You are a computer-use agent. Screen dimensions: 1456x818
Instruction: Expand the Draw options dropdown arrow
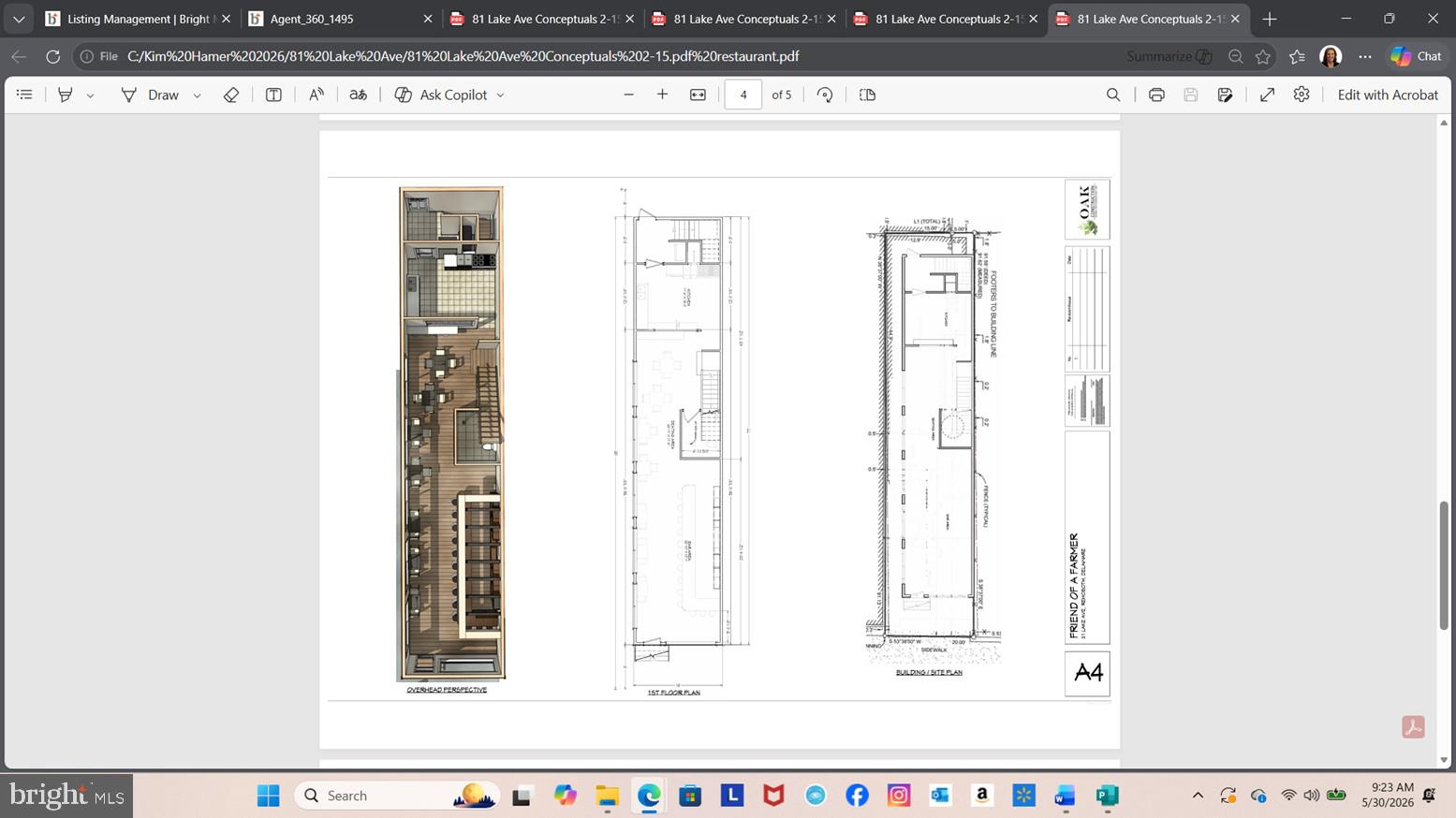pos(197,95)
